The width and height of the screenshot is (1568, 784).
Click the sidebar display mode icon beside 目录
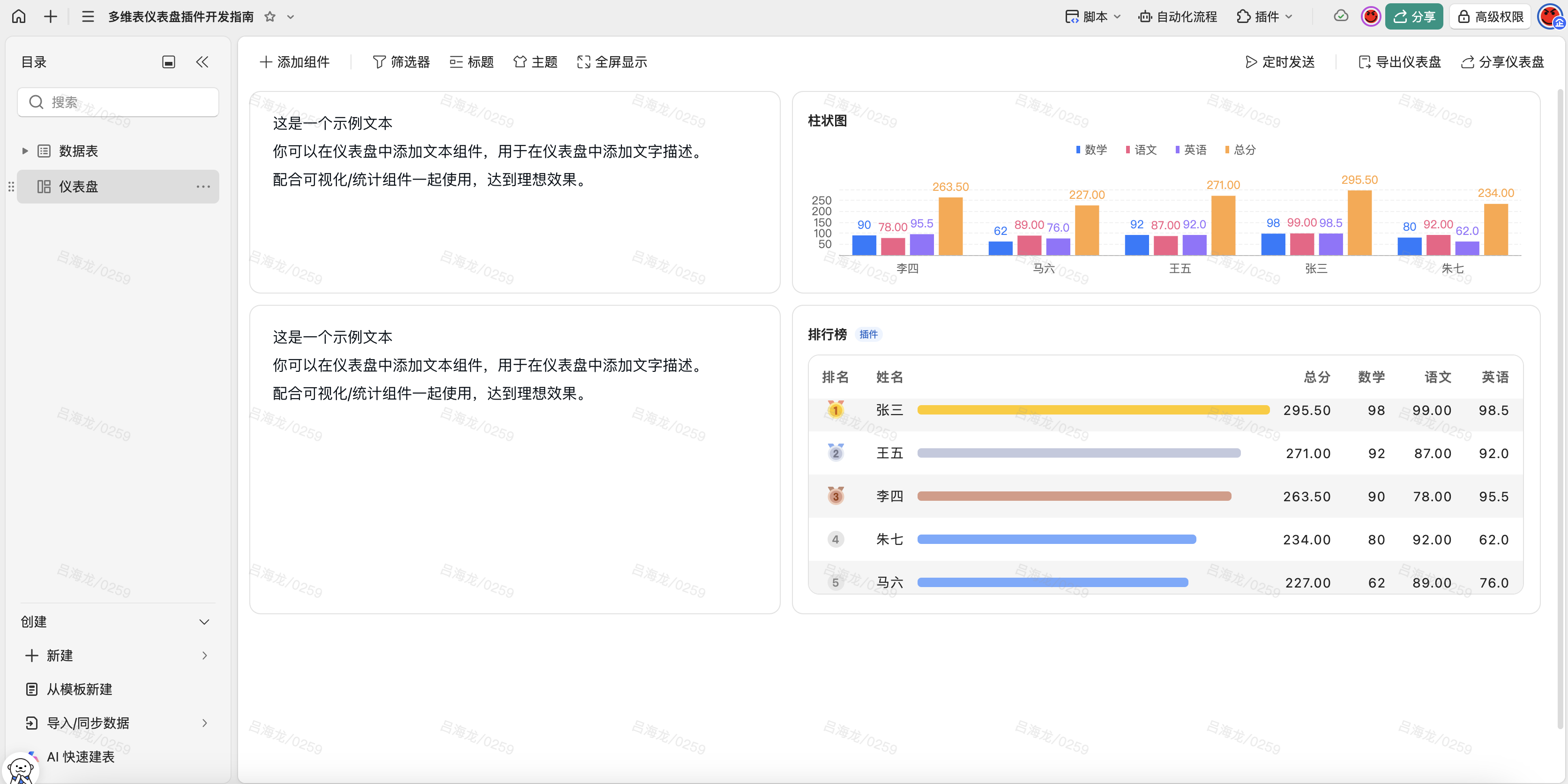click(169, 61)
